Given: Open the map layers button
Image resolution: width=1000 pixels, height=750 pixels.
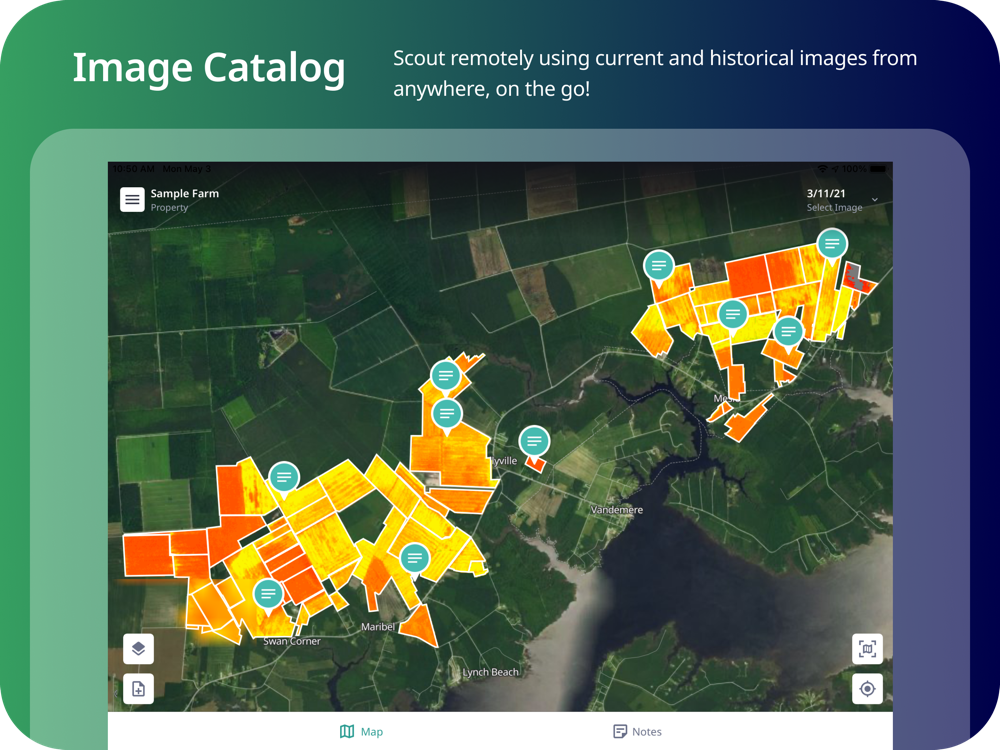Looking at the screenshot, I should point(138,649).
